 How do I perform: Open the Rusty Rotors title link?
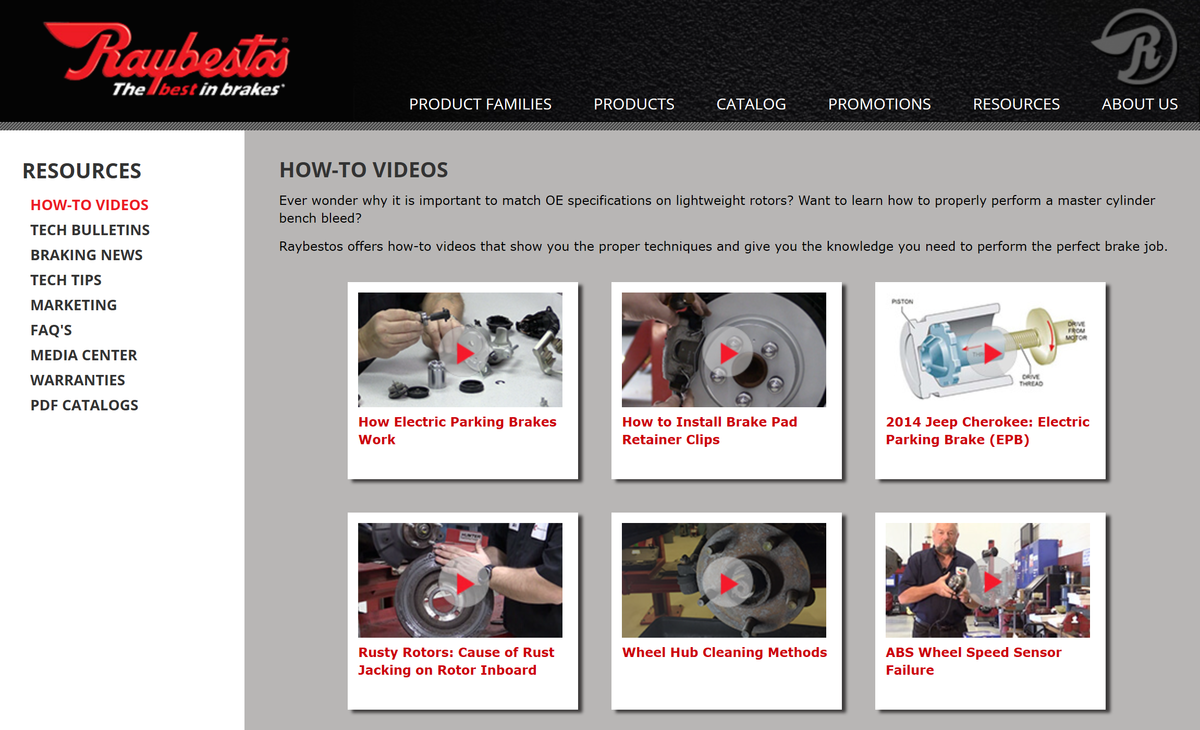pyautogui.click(x=456, y=661)
